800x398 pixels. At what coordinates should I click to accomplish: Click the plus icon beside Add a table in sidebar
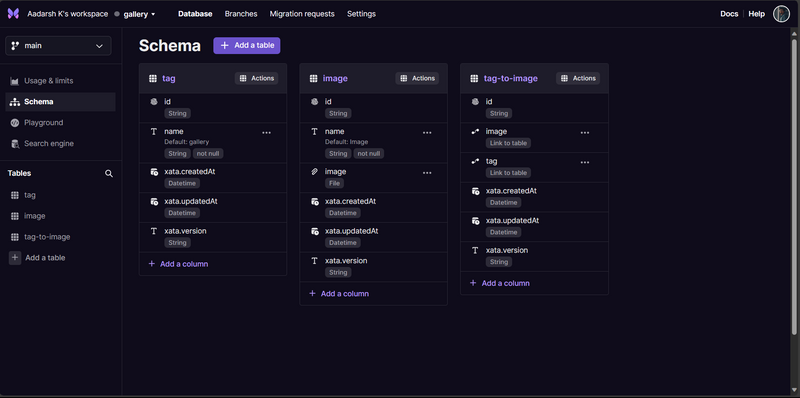click(15, 258)
